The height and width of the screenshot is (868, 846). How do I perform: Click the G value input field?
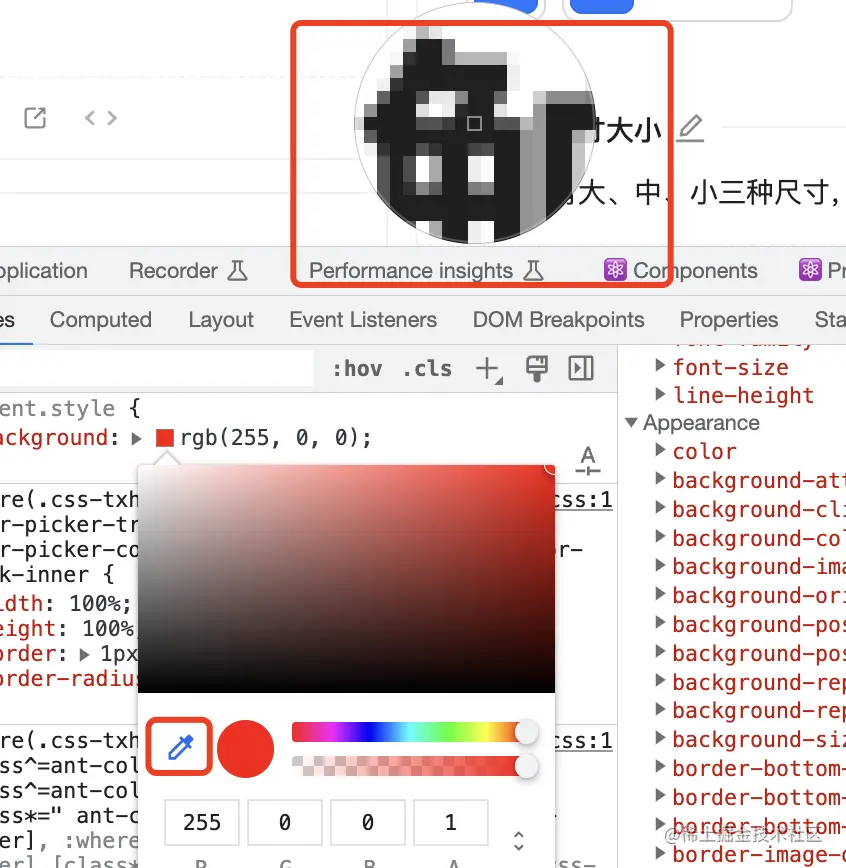[285, 822]
